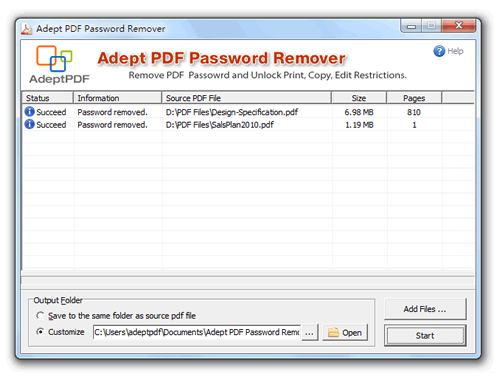Minimize the Adept PDF Password Remover window

[411, 26]
